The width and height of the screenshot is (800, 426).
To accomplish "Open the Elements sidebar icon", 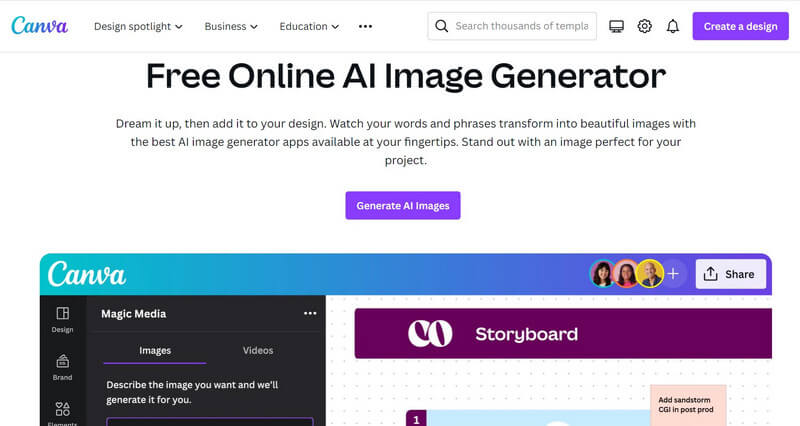I will point(62,413).
